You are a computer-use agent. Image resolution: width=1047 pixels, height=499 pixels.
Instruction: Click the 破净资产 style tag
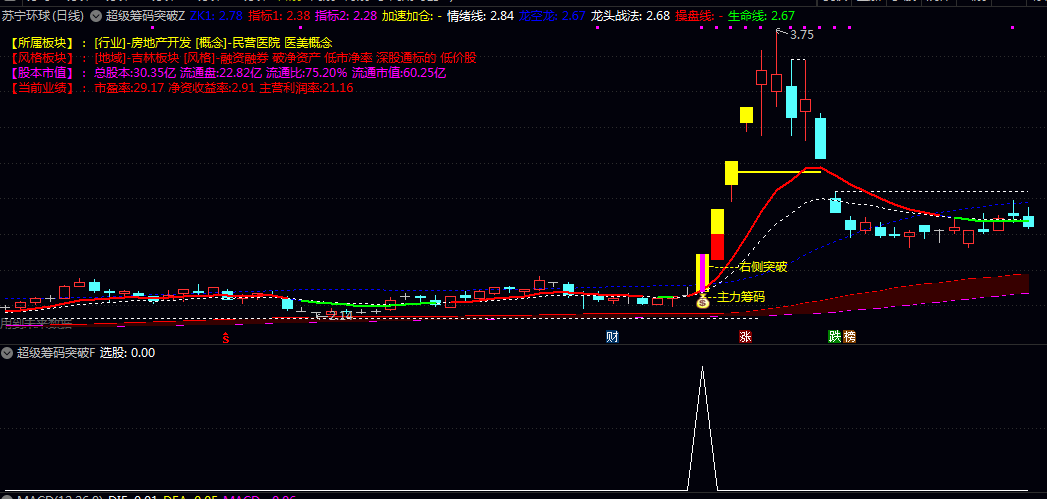296,58
